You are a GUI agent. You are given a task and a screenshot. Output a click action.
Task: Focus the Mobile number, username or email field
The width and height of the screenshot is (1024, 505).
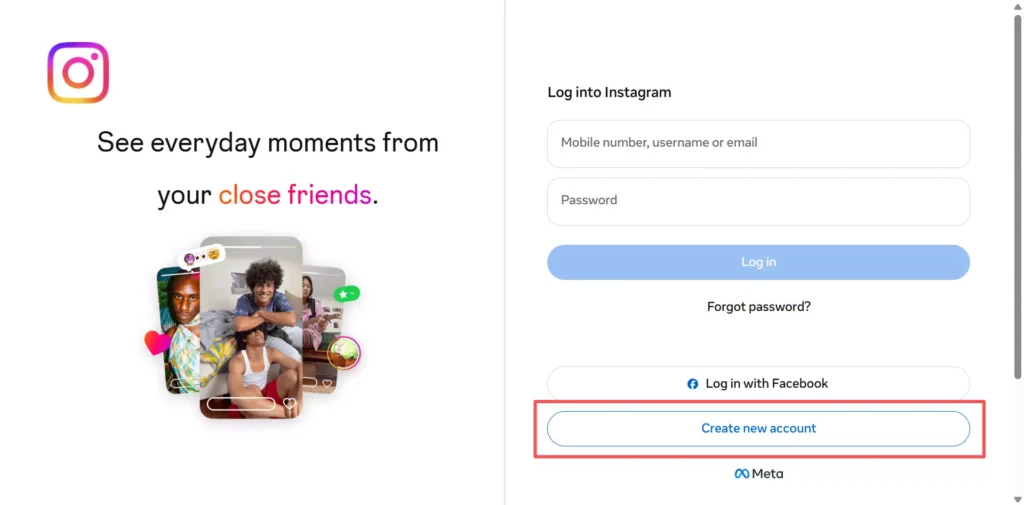tap(758, 143)
